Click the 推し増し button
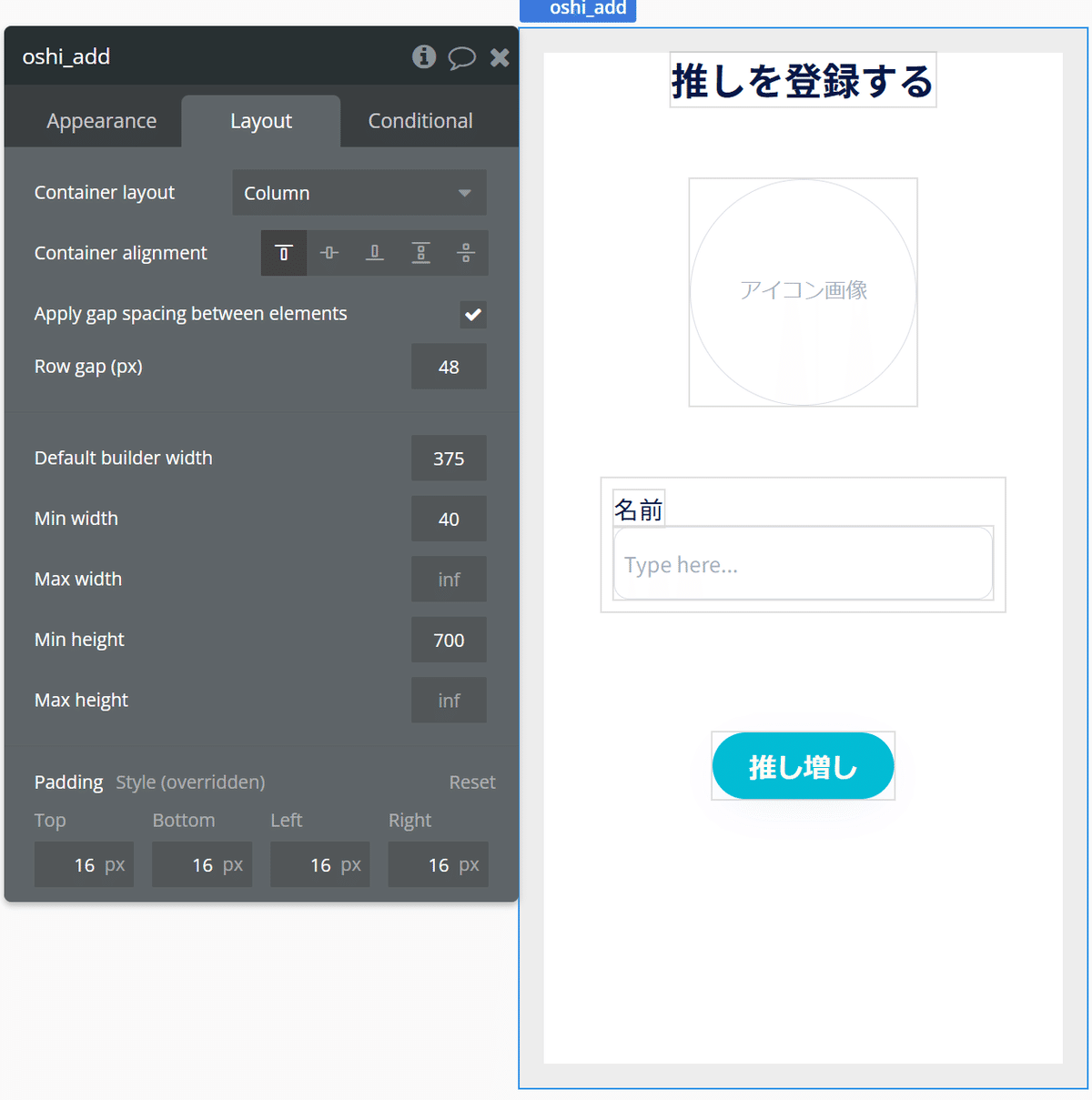 [803, 766]
